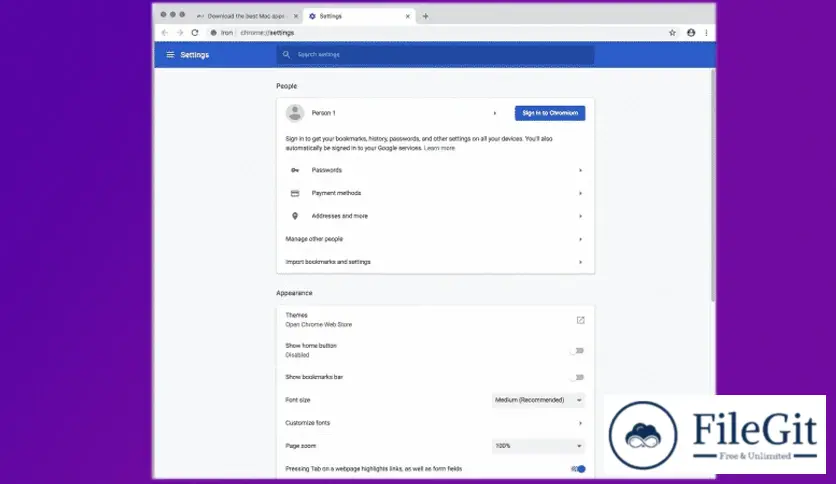Go forward with the forward arrow
Screen dimensions: 836x484
point(180,33)
